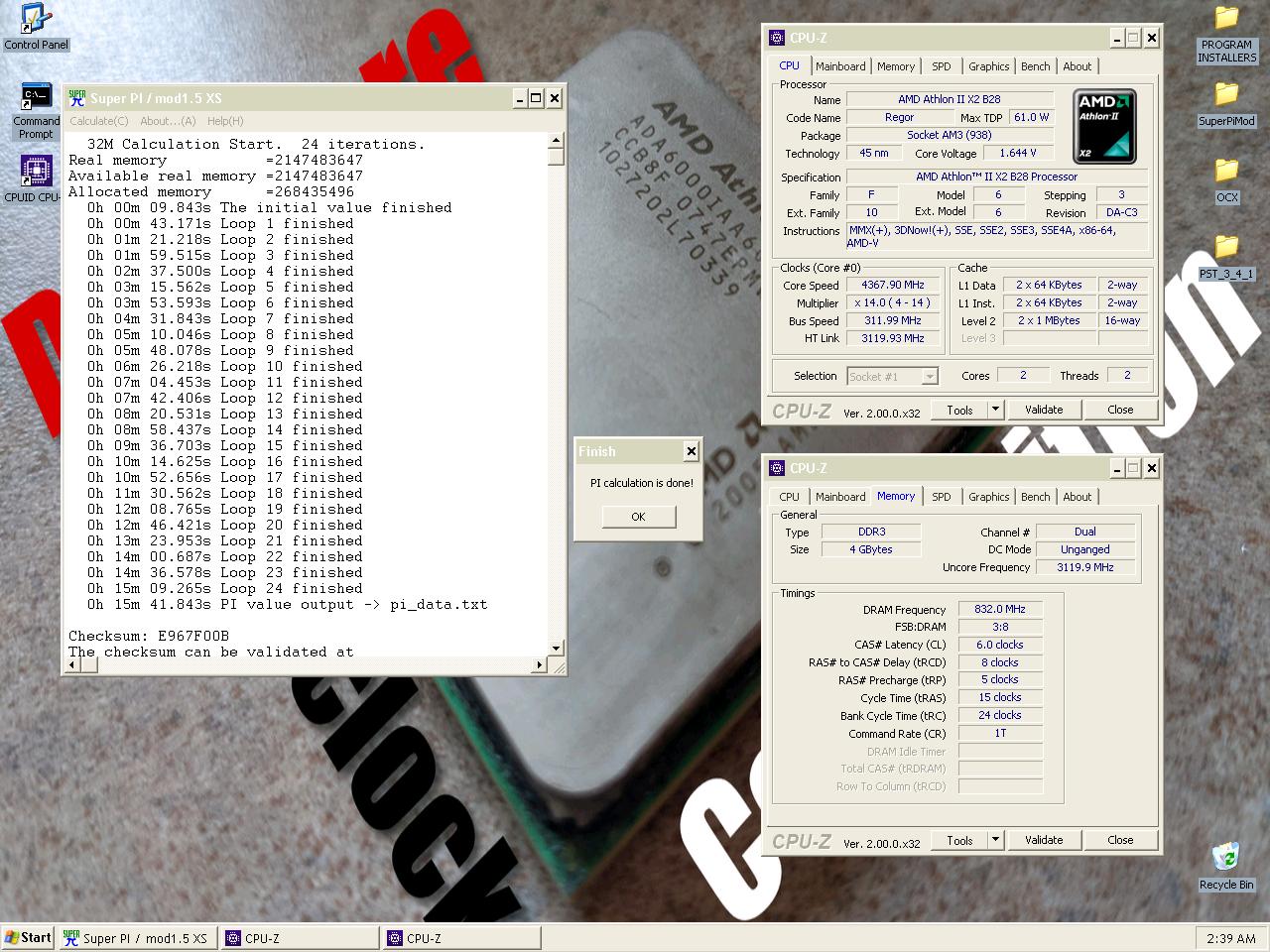
Task: Open the Calculate menu in Super PI
Action: (98, 121)
